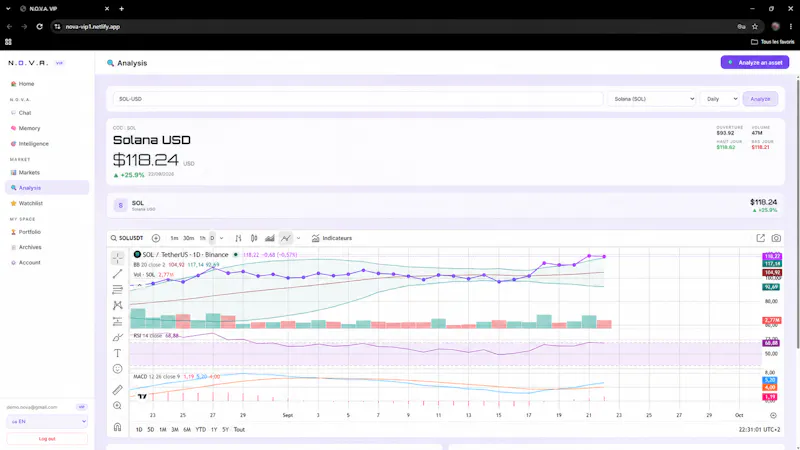The height and width of the screenshot is (450, 800).
Task: Go to Home in sidebar
Action: coord(47,84)
